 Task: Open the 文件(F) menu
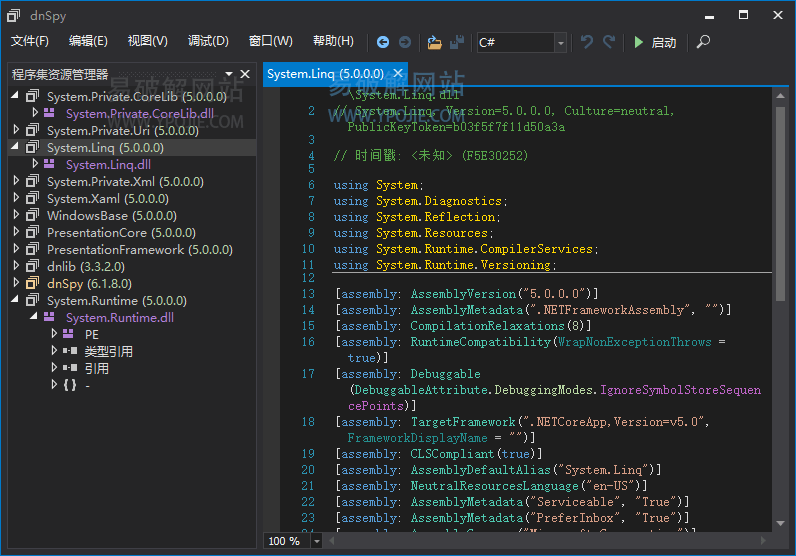30,41
